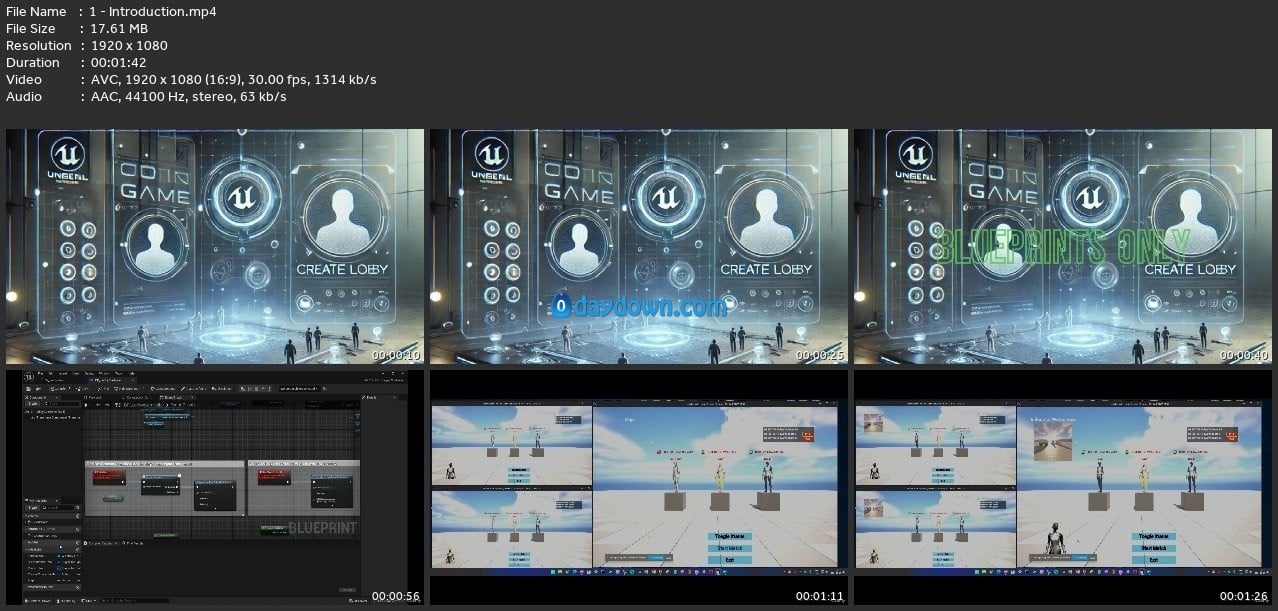
Task: Click 'Exit' in 00:01:26 frame's large viewport
Action: click(x=1154, y=560)
